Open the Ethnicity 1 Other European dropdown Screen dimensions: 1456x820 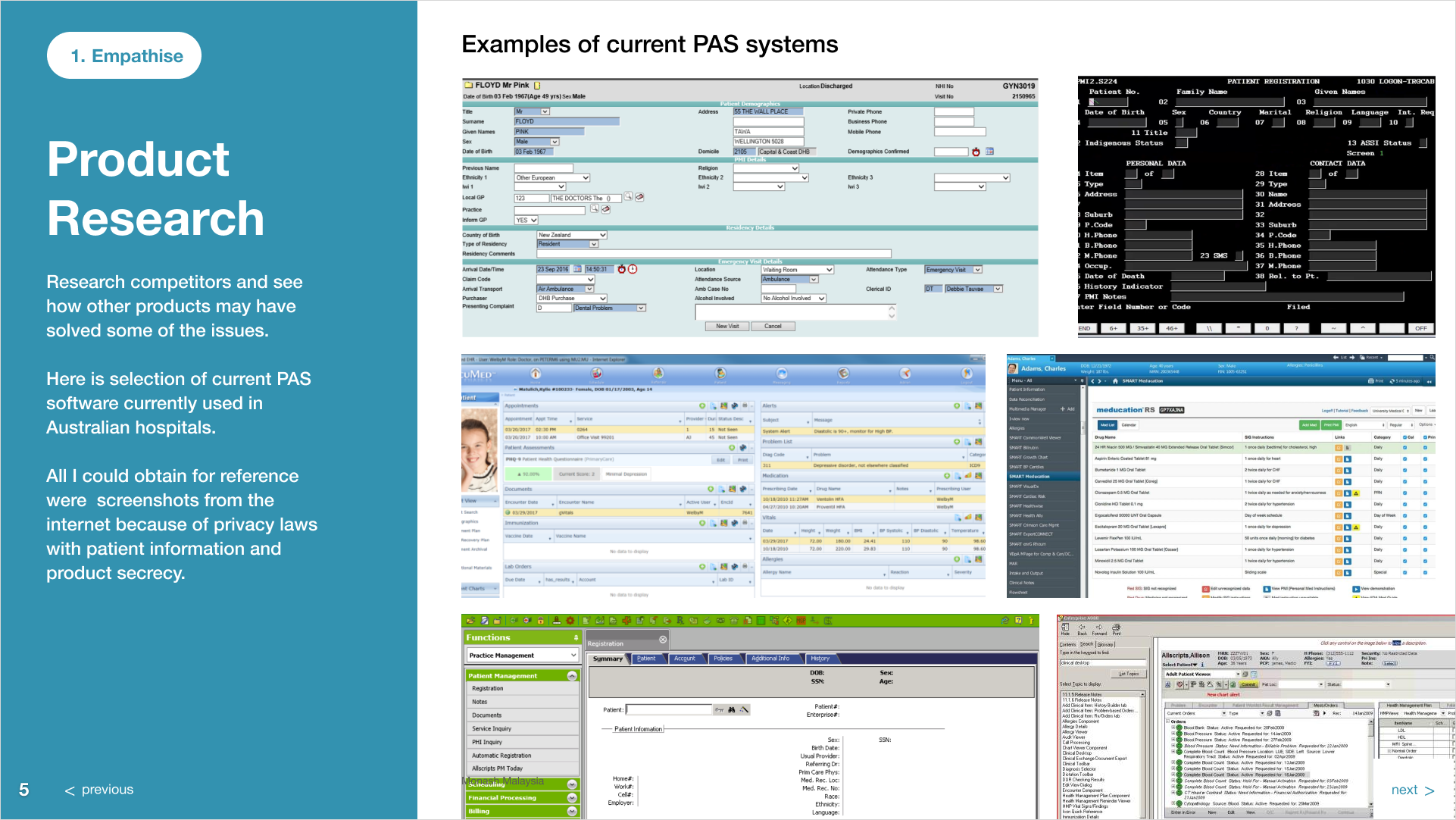pos(586,178)
